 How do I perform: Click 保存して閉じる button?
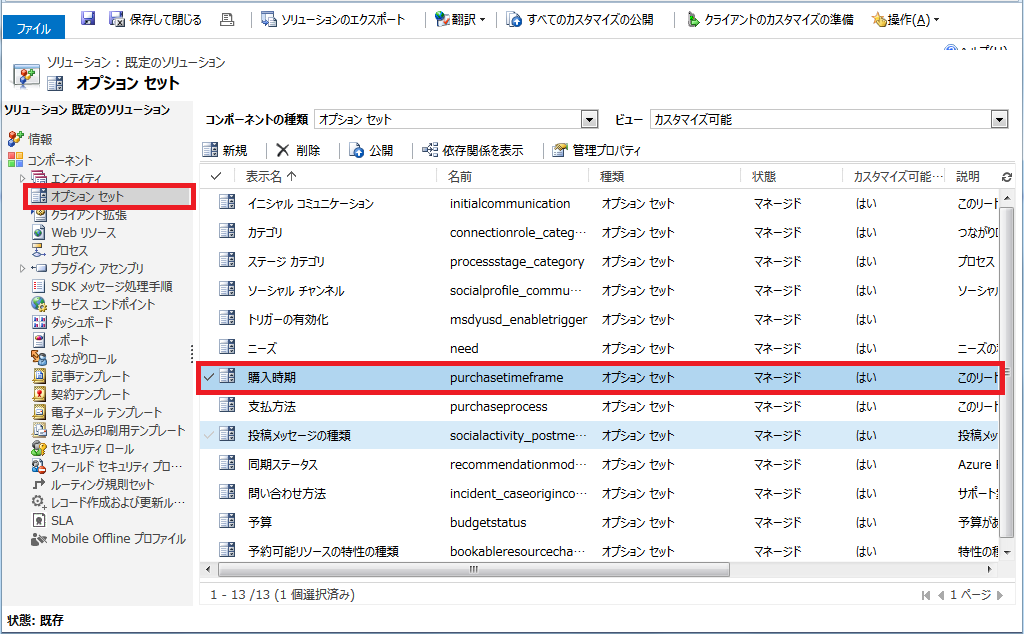(x=155, y=20)
